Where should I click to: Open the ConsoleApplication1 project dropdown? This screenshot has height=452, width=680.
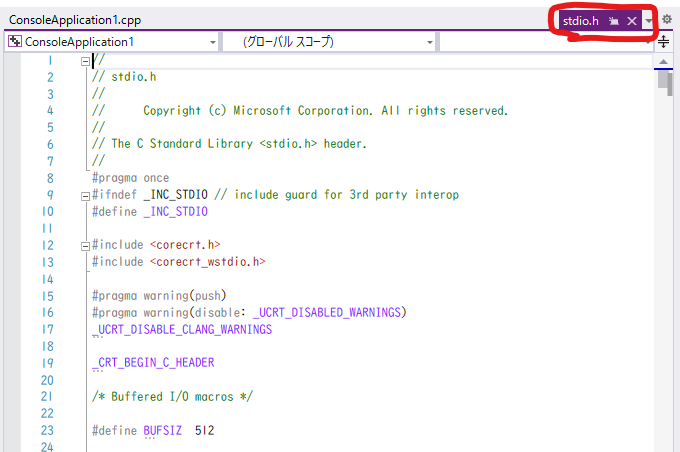(213, 42)
